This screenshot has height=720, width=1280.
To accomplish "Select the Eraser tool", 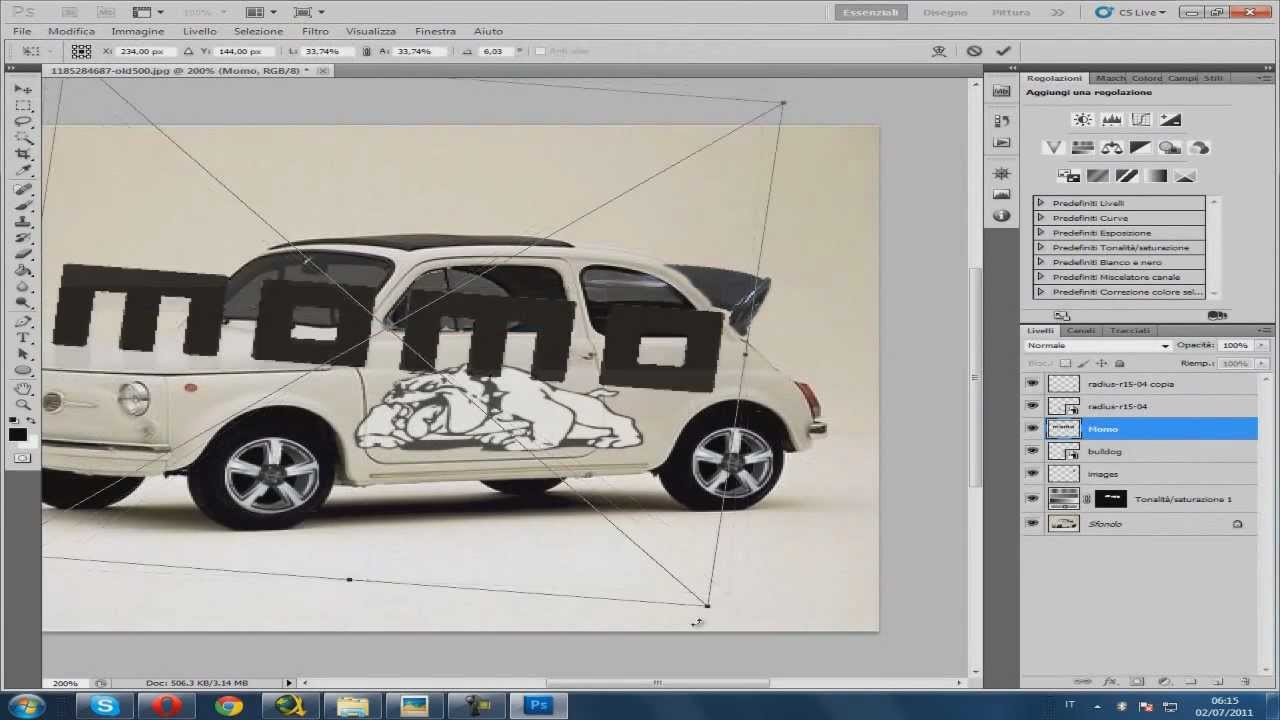I will [x=22, y=254].
